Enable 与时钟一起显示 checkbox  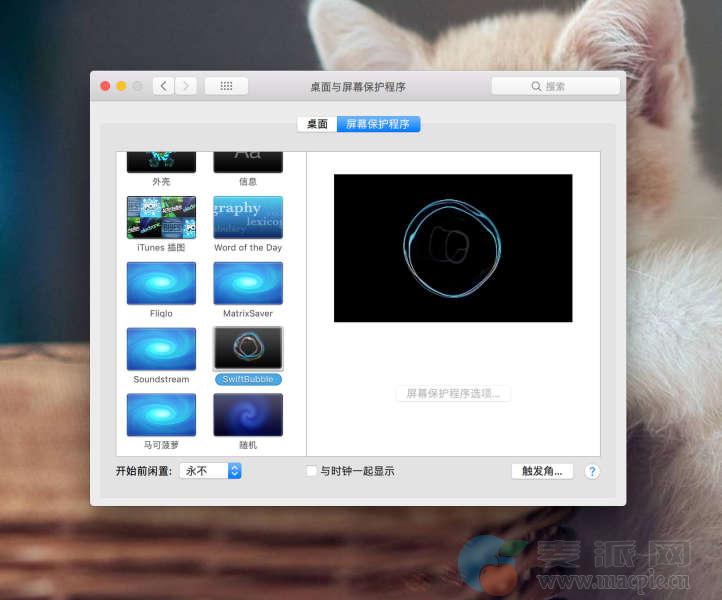pyautogui.click(x=312, y=471)
